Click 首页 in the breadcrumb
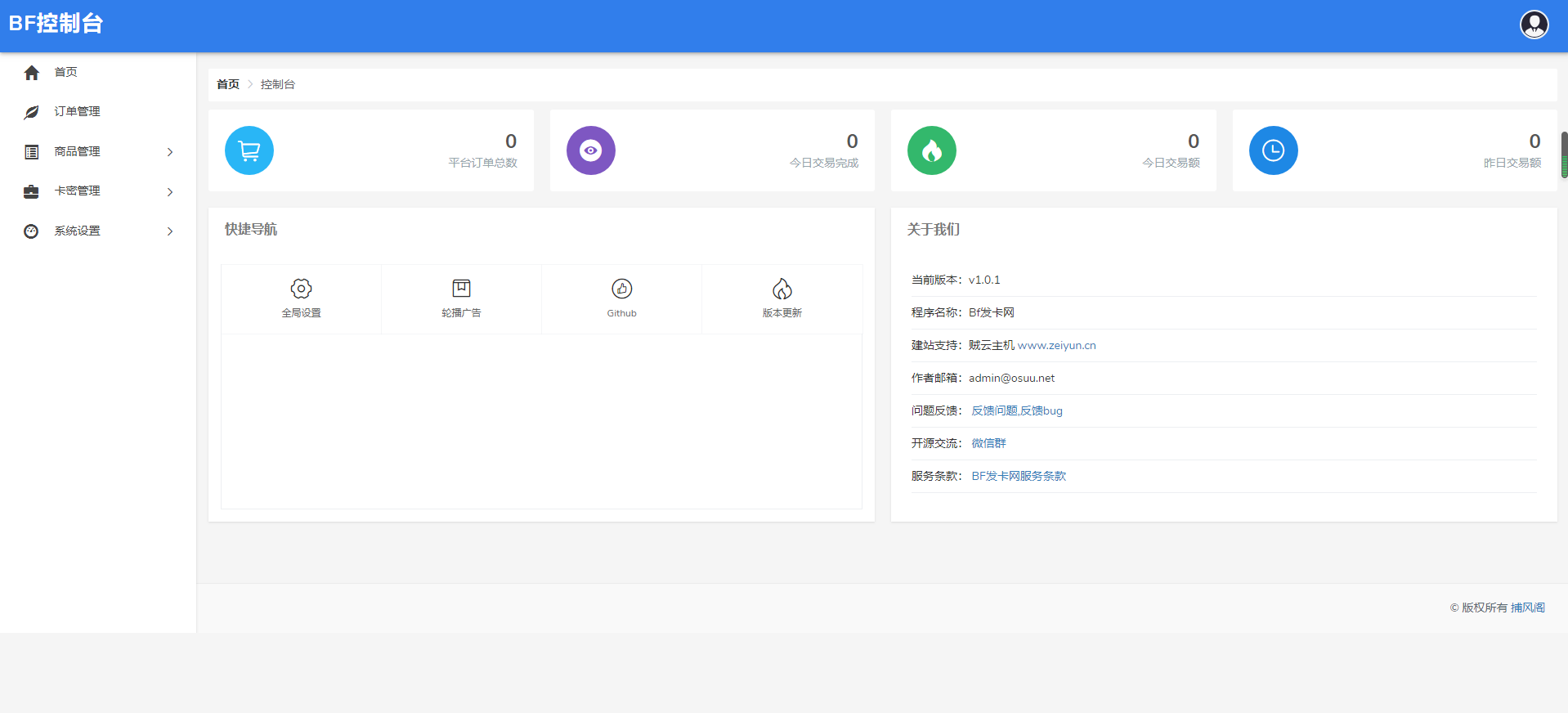This screenshot has width=1568, height=713. tap(228, 85)
